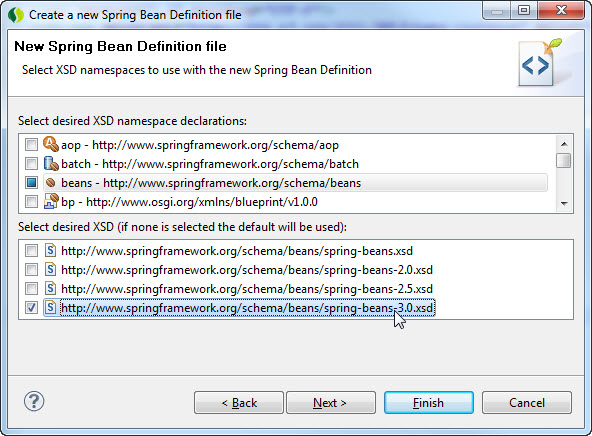Click the namespace list scroll-up arrow
The height and width of the screenshot is (436, 592).
point(564,144)
